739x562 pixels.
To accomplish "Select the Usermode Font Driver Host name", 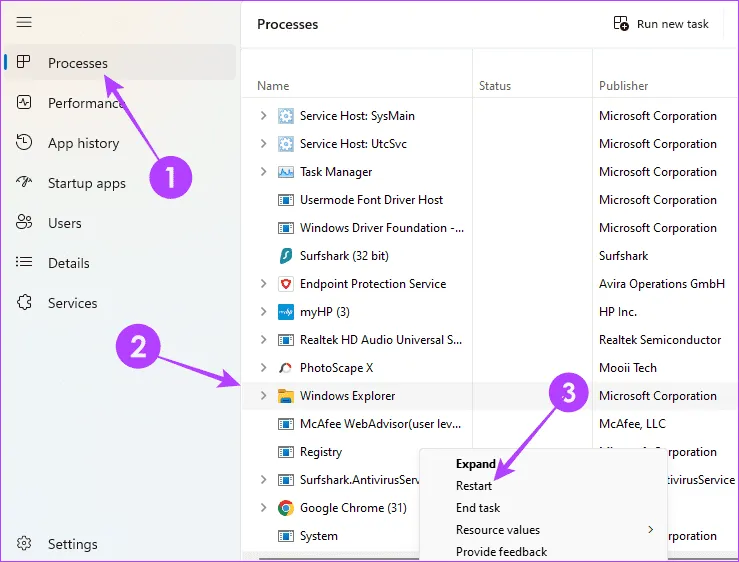I will click(x=371, y=200).
